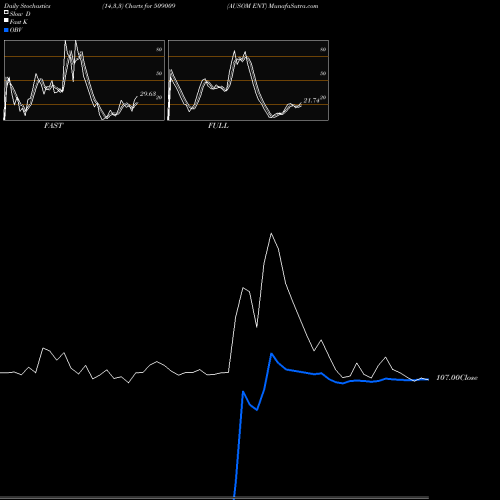Click the FAST chart label

[53, 126]
